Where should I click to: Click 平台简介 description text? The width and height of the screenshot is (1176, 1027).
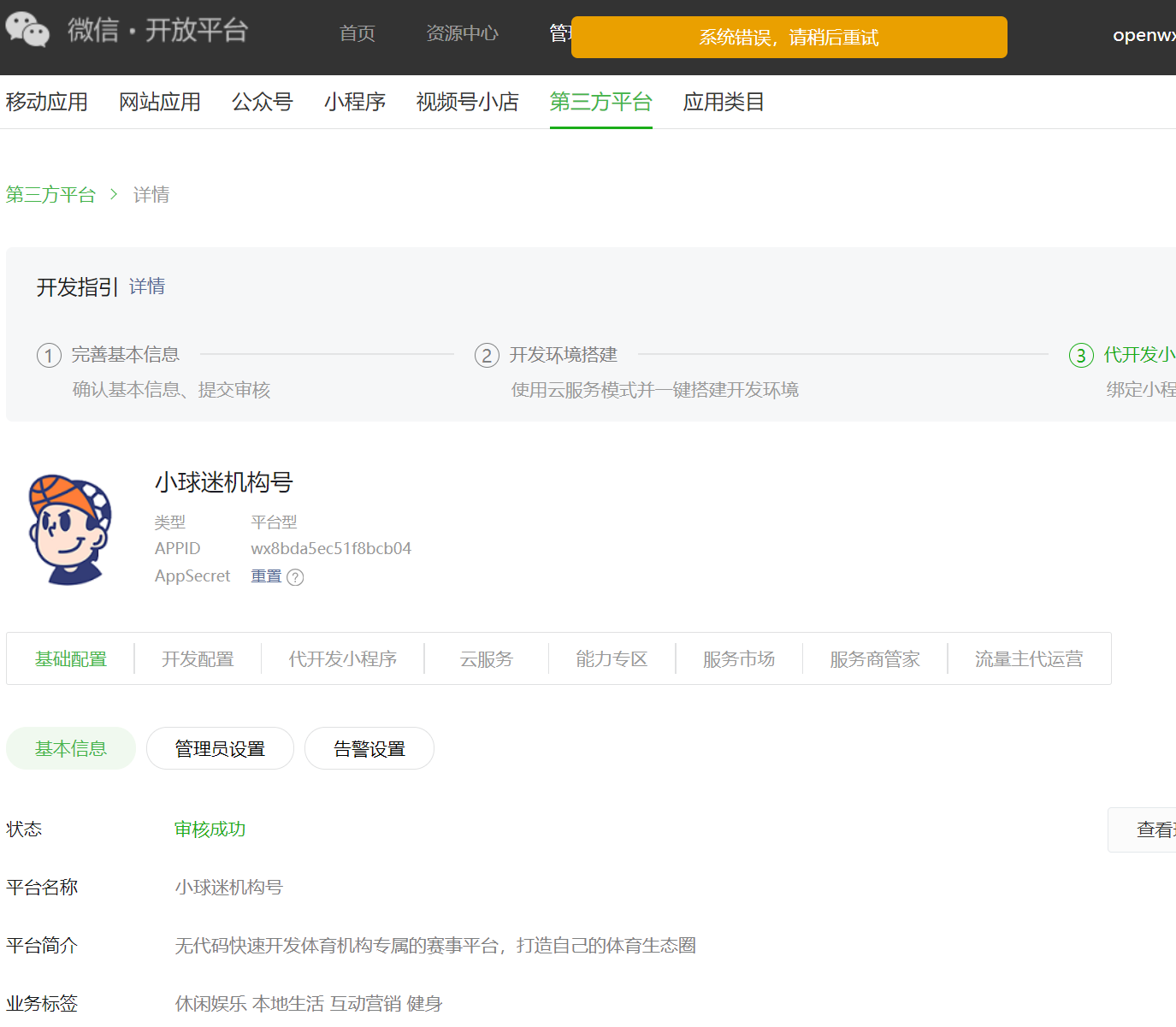(435, 946)
